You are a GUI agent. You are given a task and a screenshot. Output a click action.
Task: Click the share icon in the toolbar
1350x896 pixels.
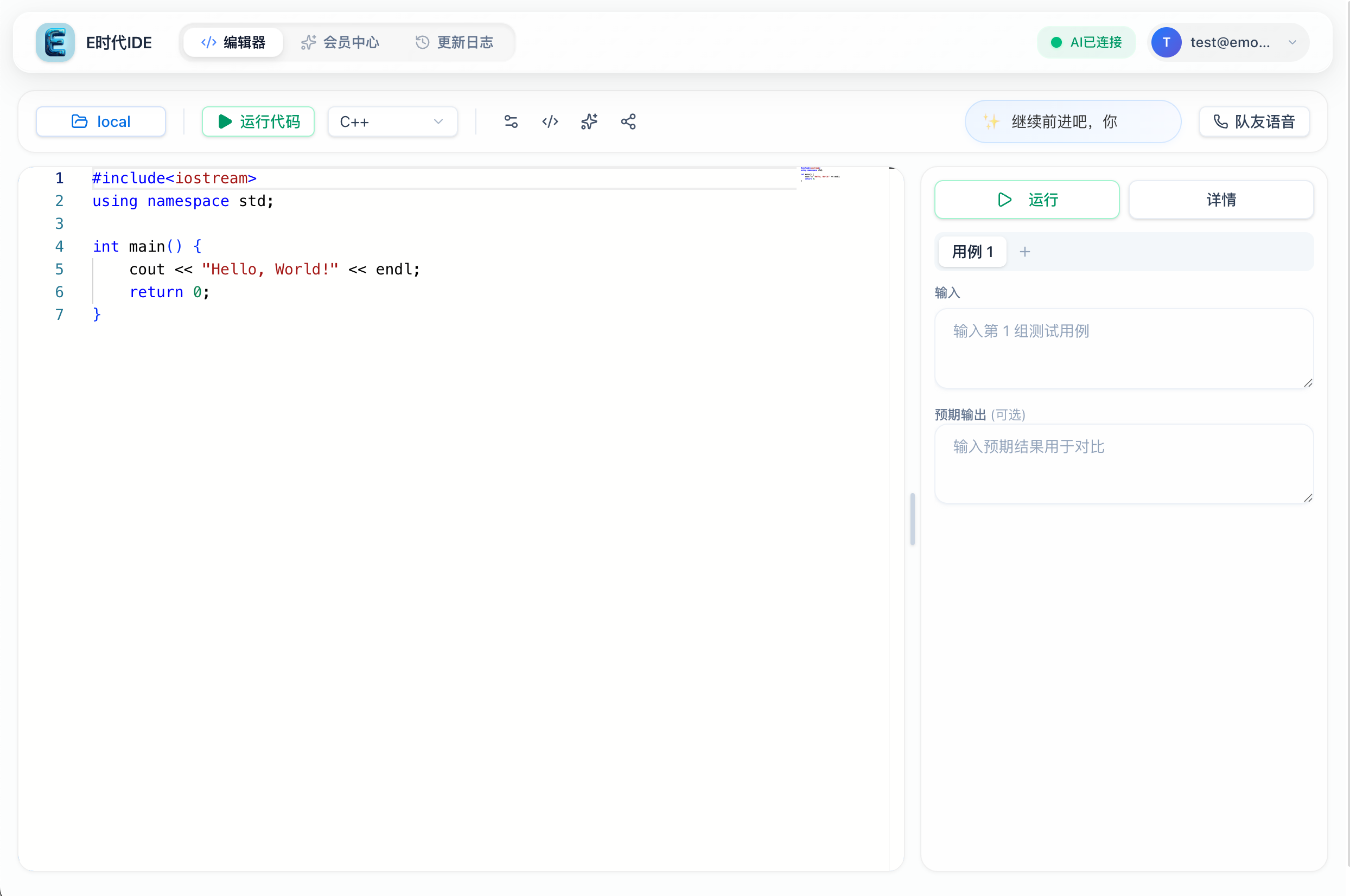pyautogui.click(x=628, y=121)
